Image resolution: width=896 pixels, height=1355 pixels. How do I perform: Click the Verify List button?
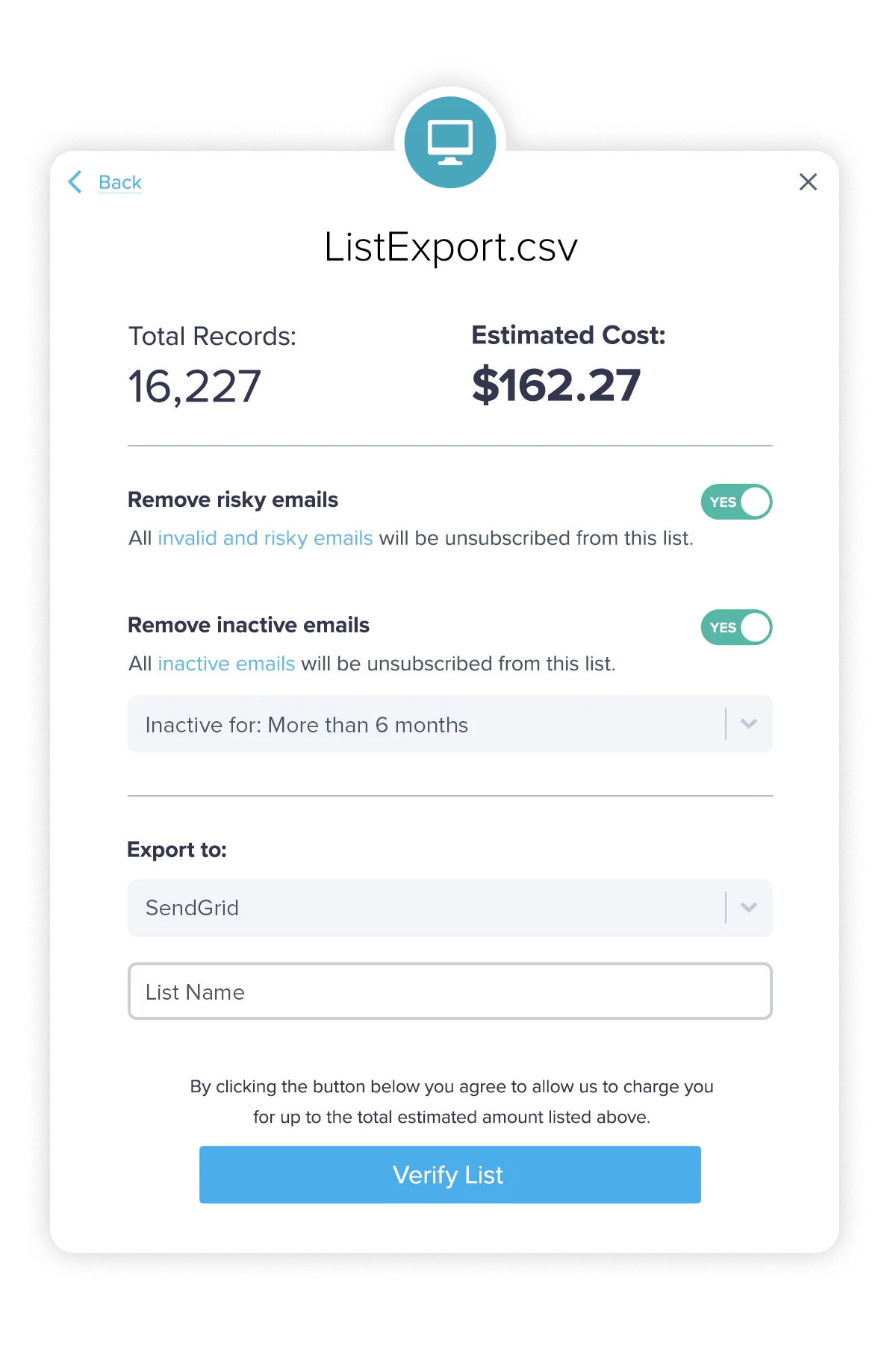tap(450, 1174)
